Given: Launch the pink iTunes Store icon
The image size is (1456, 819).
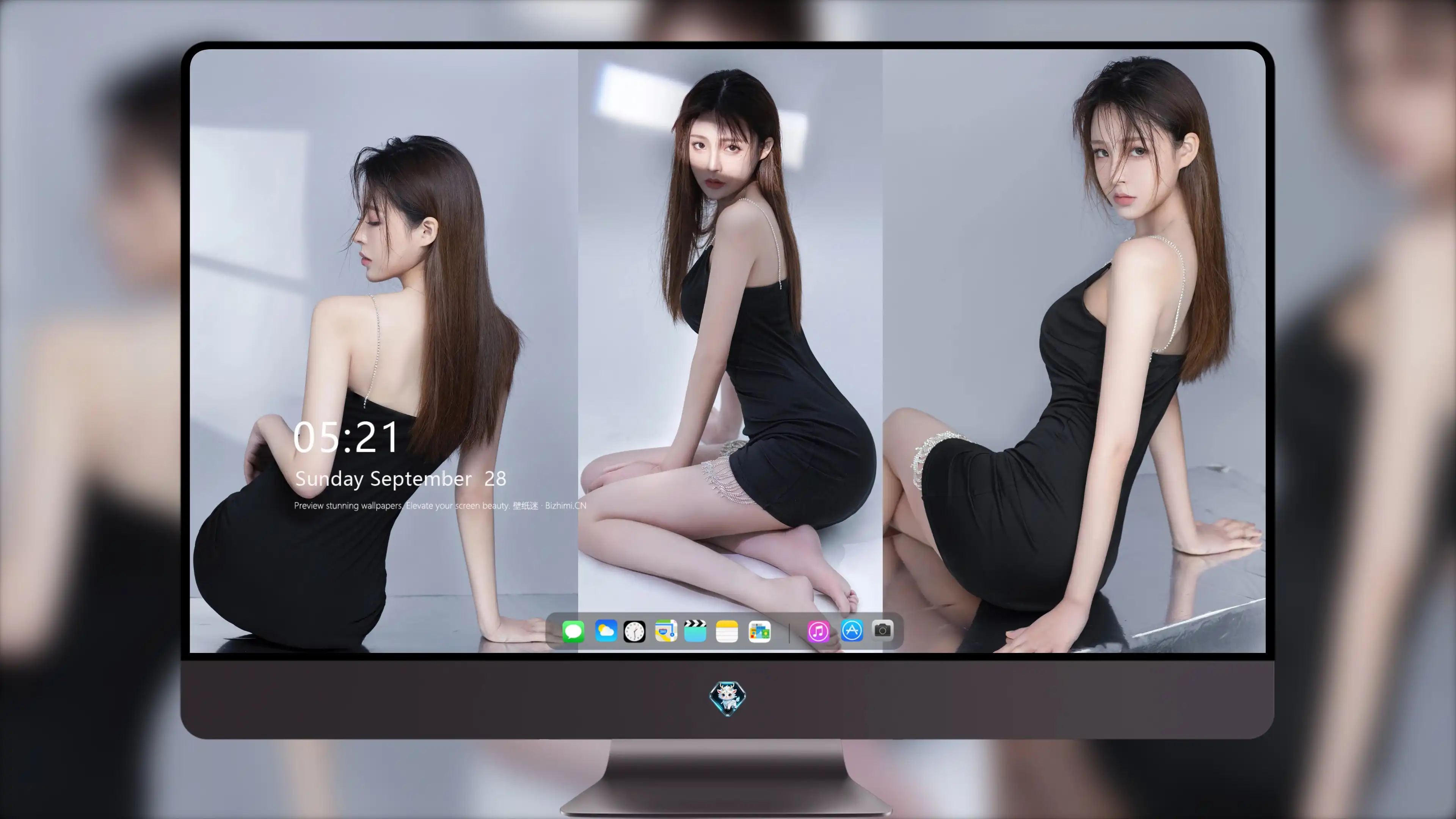Looking at the screenshot, I should tap(819, 631).
